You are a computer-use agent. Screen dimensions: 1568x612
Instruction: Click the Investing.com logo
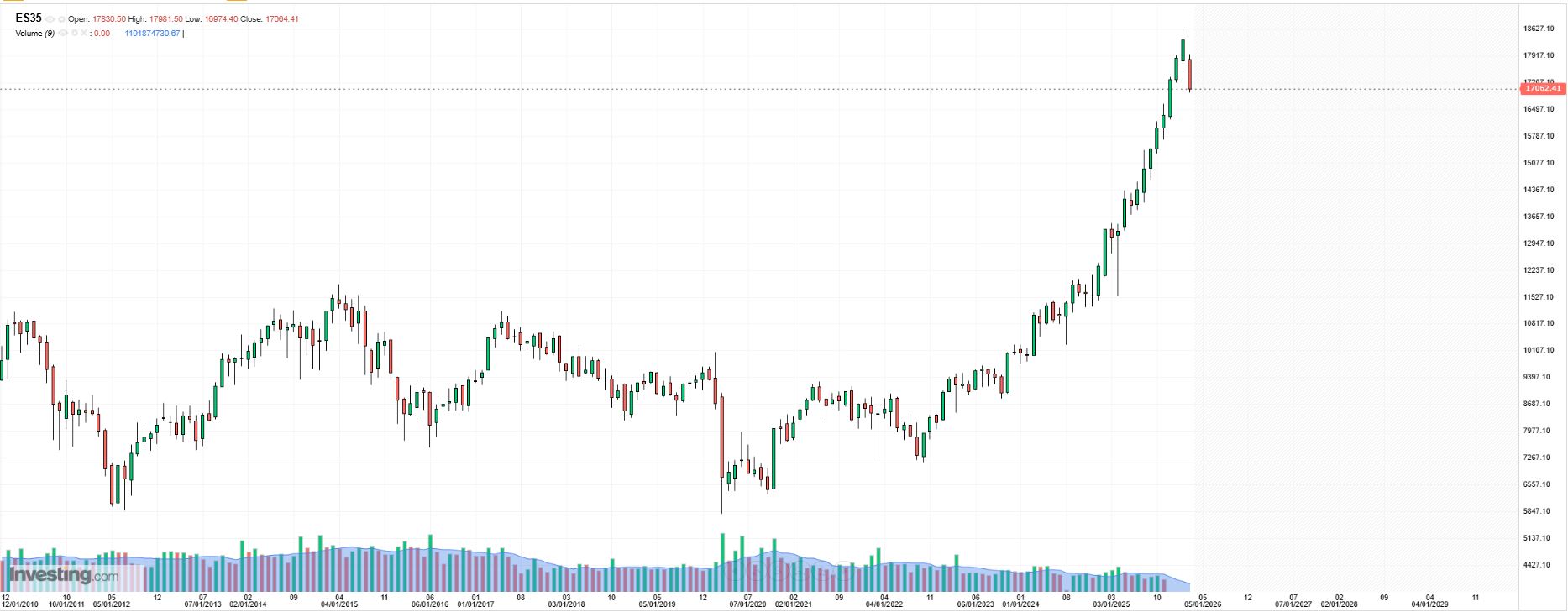tap(64, 576)
